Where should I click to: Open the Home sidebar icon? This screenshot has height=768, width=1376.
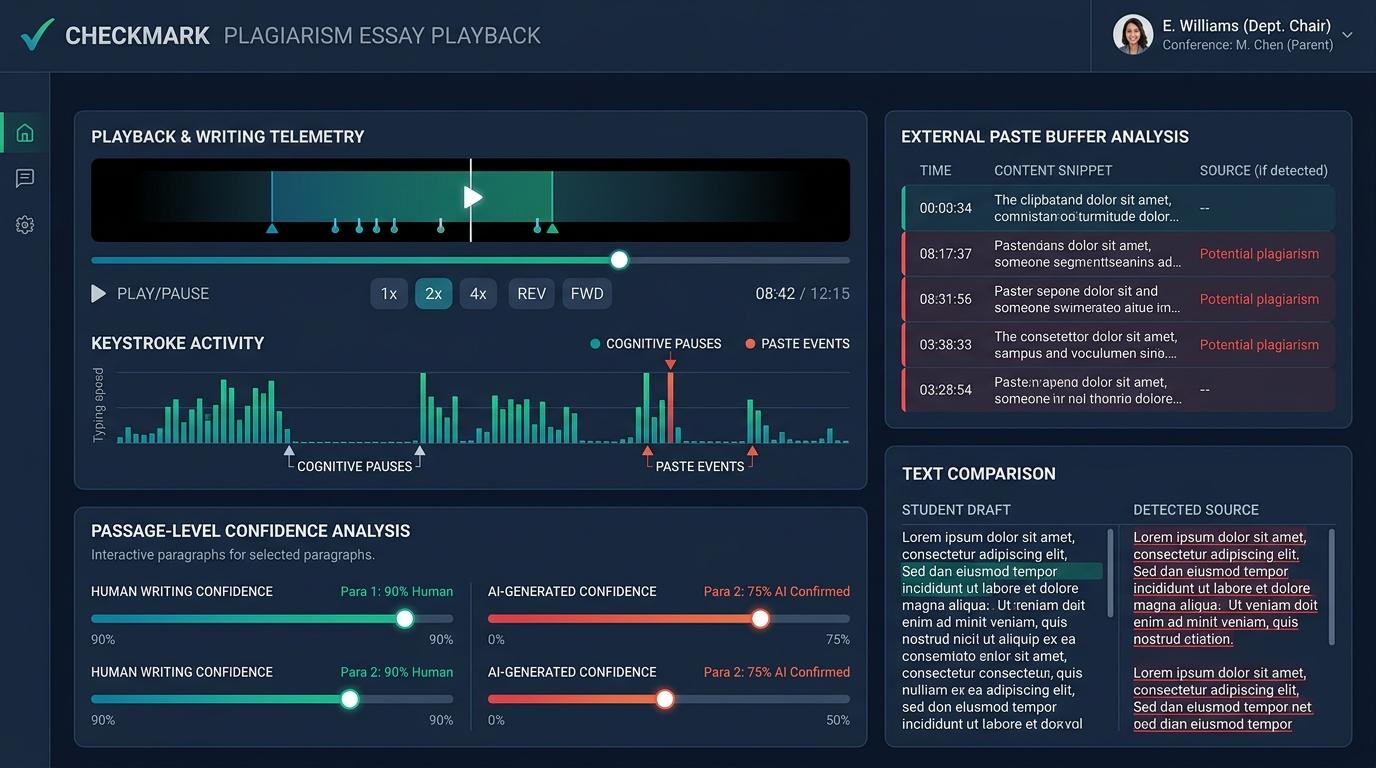[x=25, y=133]
